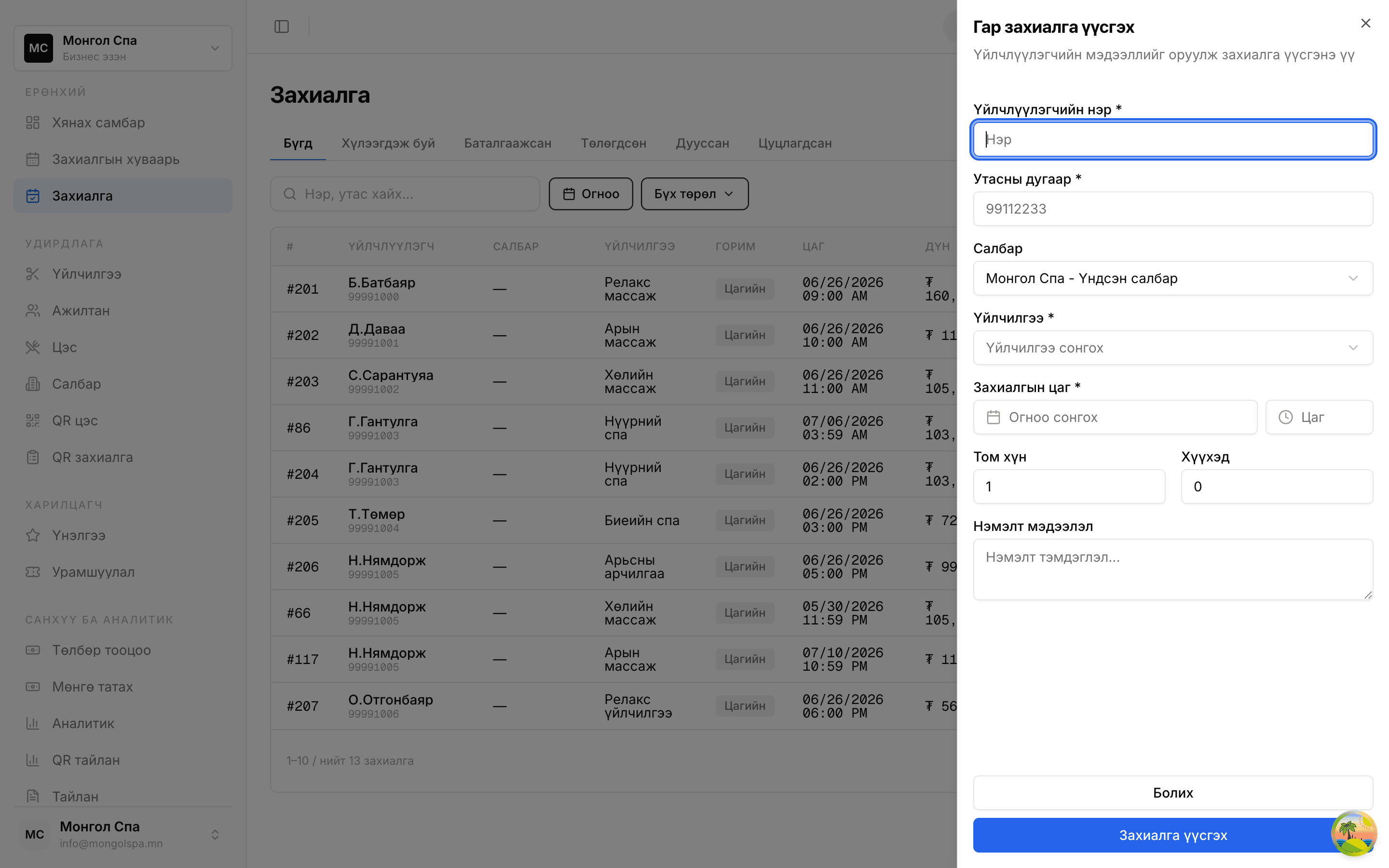Focus the Нэр, утас хайх search box

[x=405, y=194]
